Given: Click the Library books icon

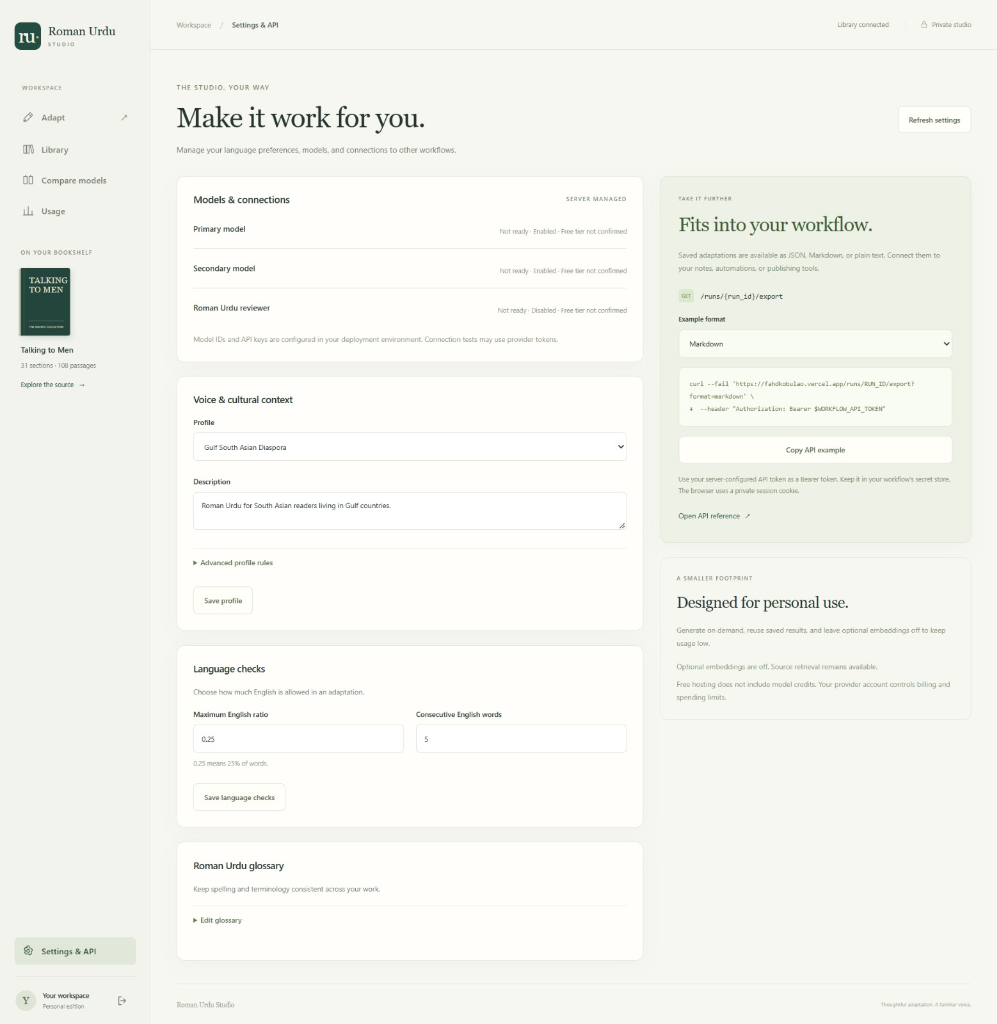Looking at the screenshot, I should click(28, 150).
